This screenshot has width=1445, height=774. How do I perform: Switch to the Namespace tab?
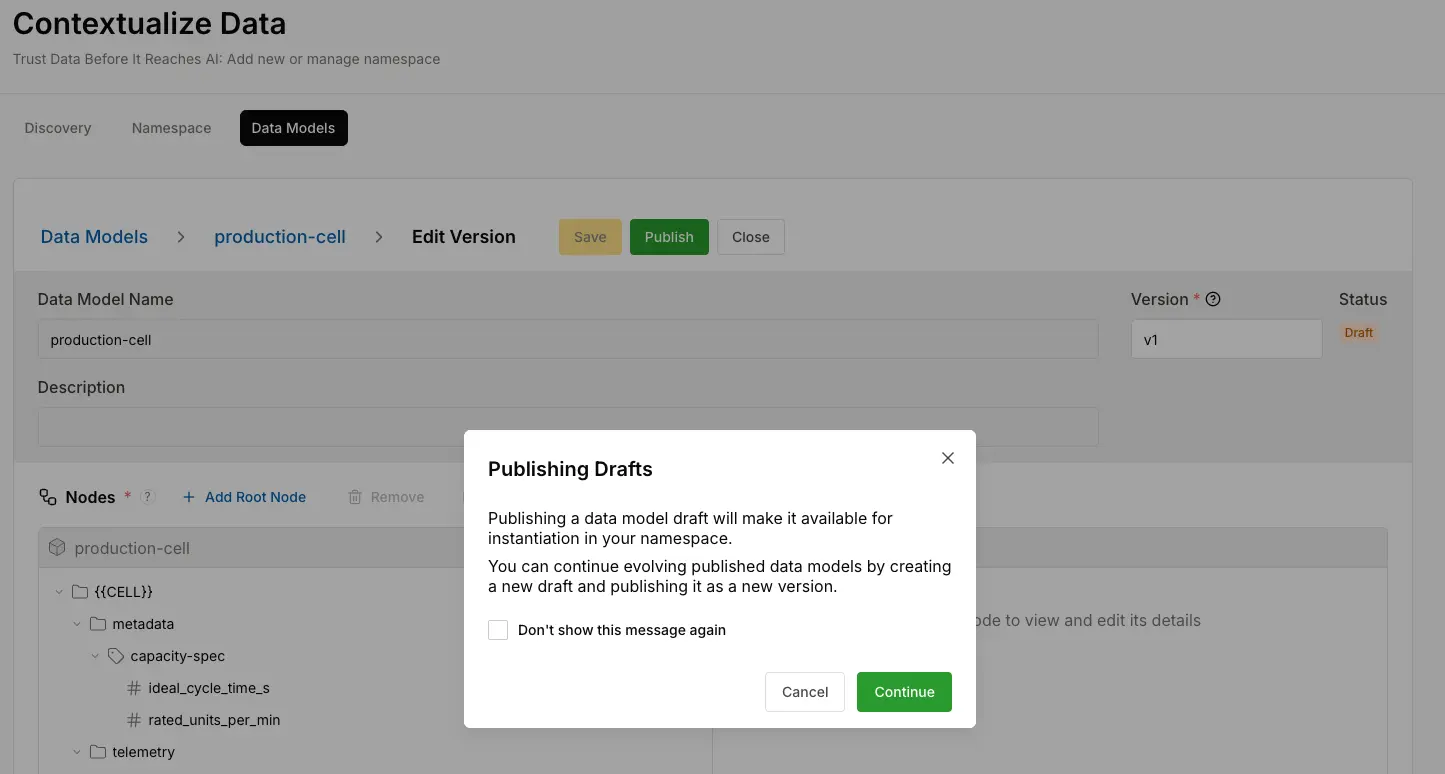click(171, 128)
